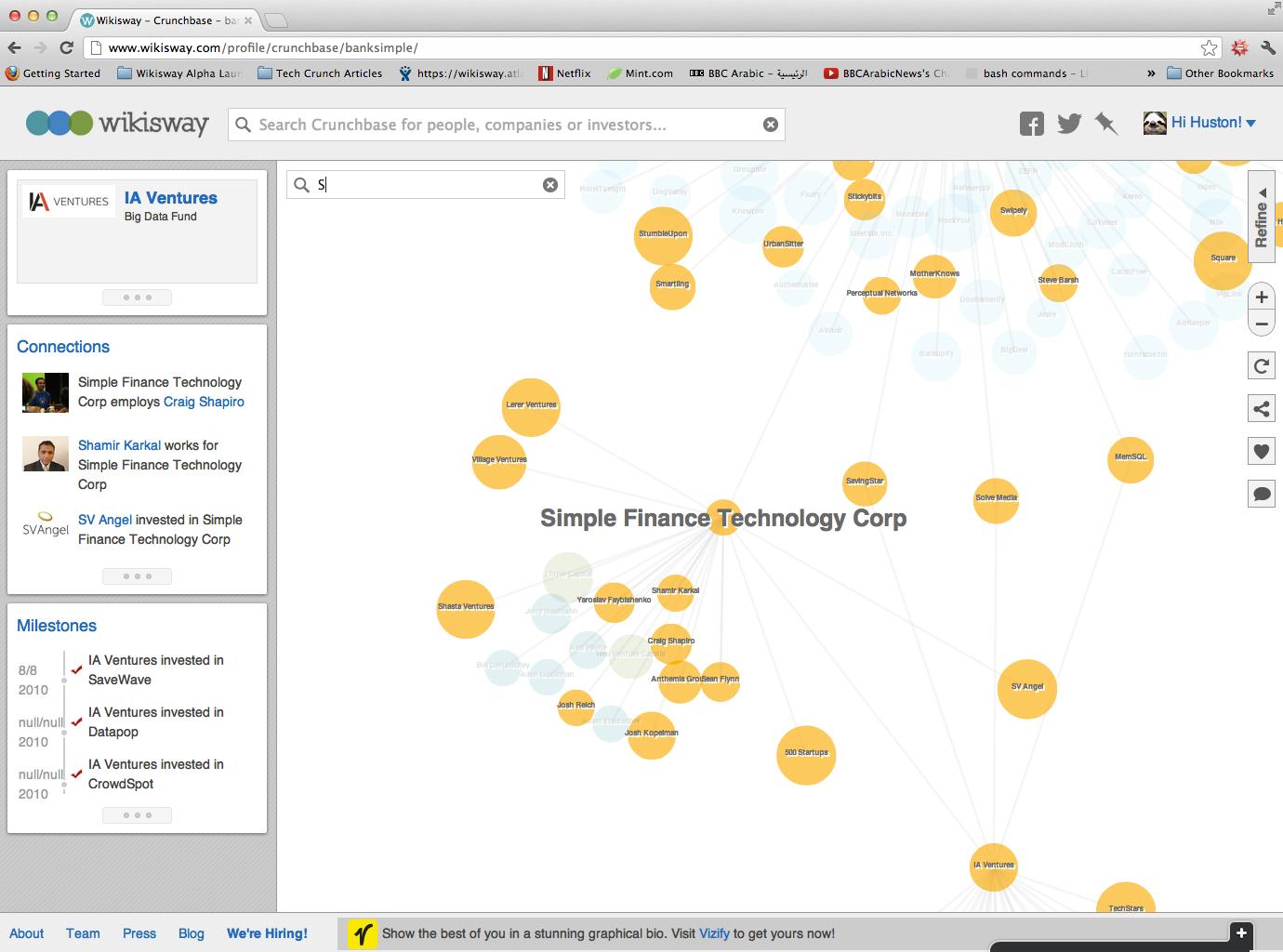This screenshot has height=952, width=1283.
Task: Click the browser address bar
Action: (651, 47)
